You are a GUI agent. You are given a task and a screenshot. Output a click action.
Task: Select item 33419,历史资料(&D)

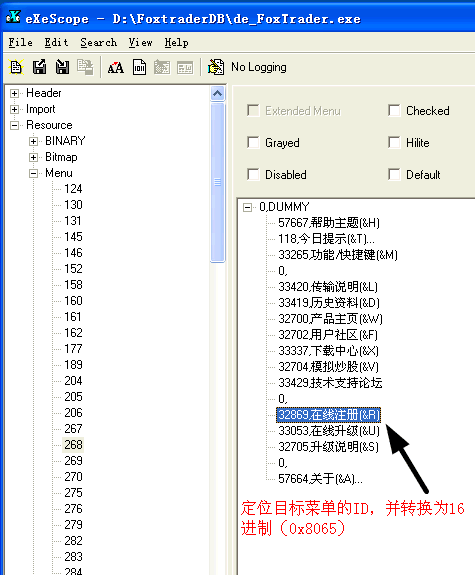pos(329,303)
